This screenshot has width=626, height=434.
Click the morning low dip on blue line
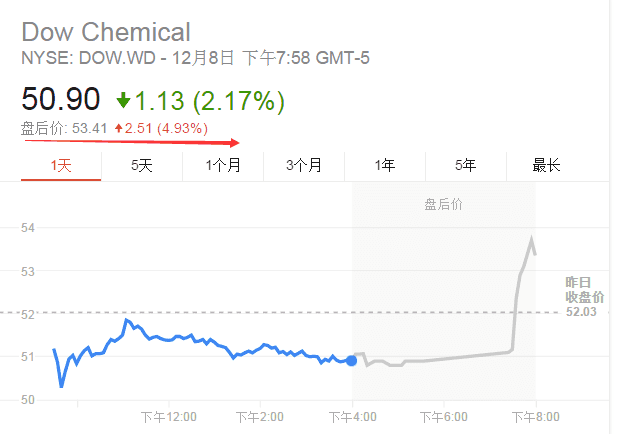[61, 385]
